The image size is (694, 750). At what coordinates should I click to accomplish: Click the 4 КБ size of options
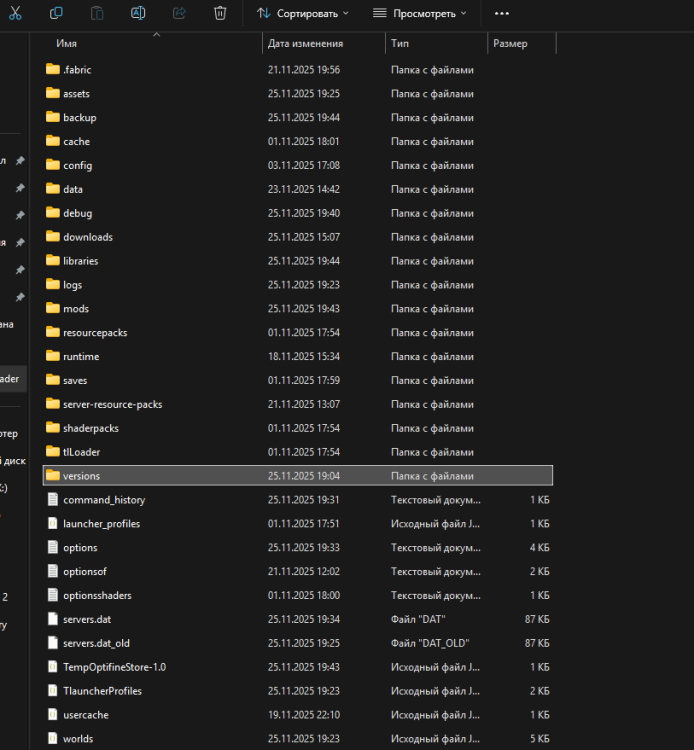click(x=539, y=548)
